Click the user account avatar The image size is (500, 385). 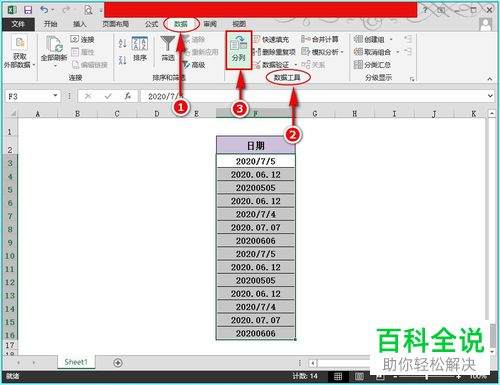coord(485,24)
